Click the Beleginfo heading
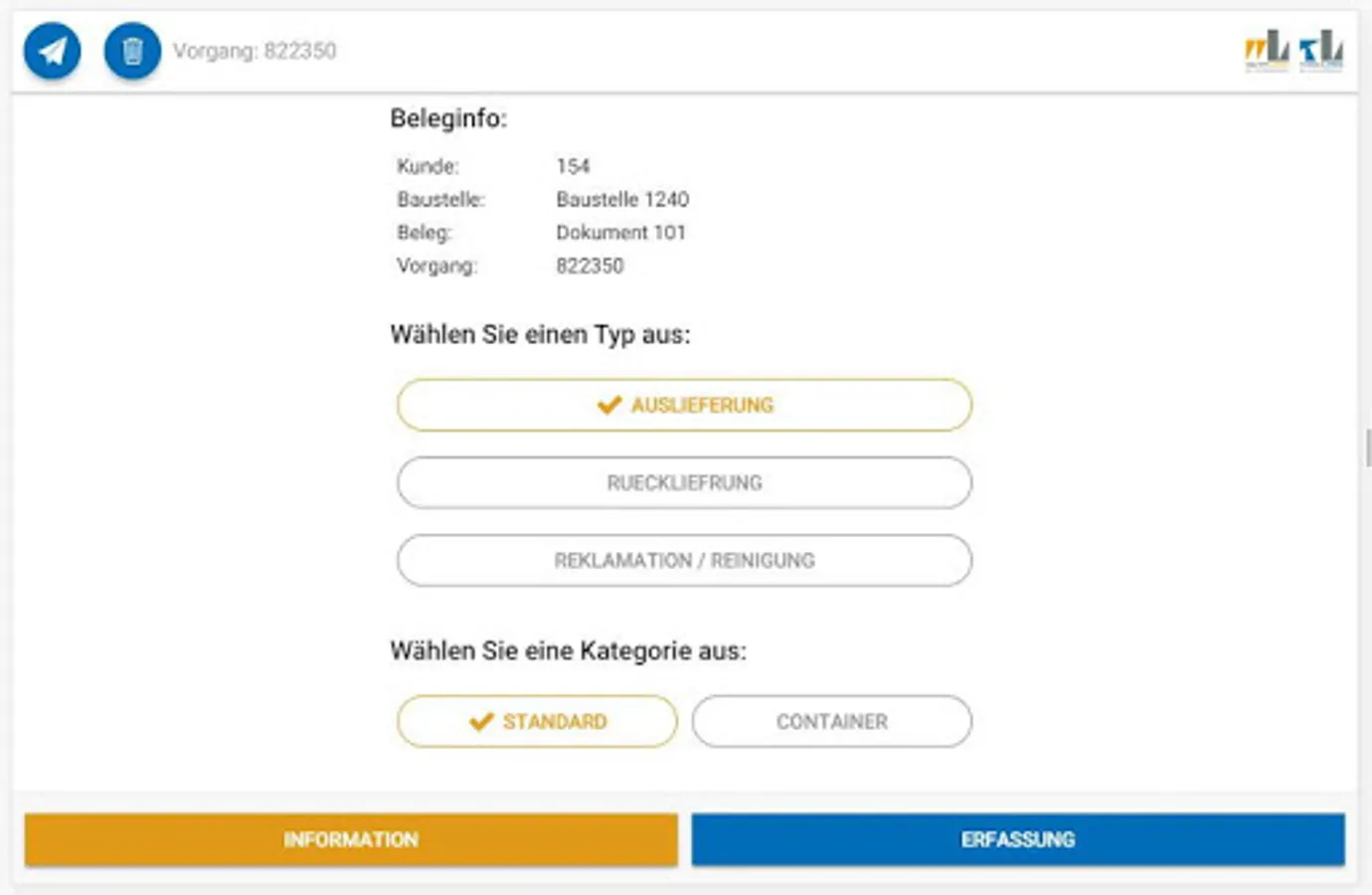Viewport: 1372px width, 895px height. pyautogui.click(x=448, y=118)
